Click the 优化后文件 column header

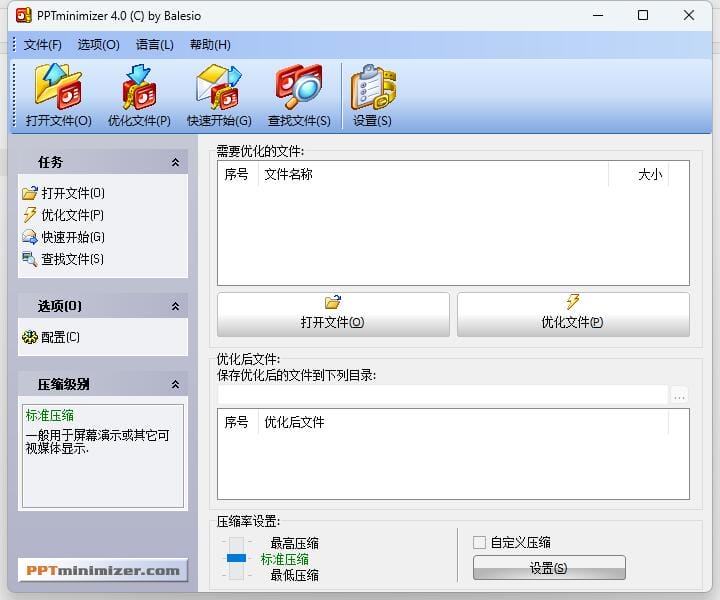(463, 422)
